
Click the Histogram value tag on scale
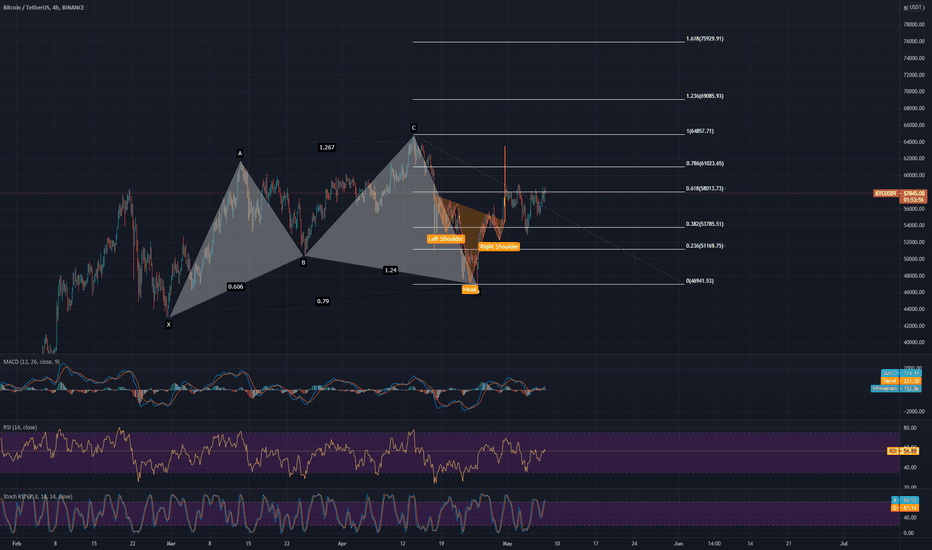pos(896,388)
